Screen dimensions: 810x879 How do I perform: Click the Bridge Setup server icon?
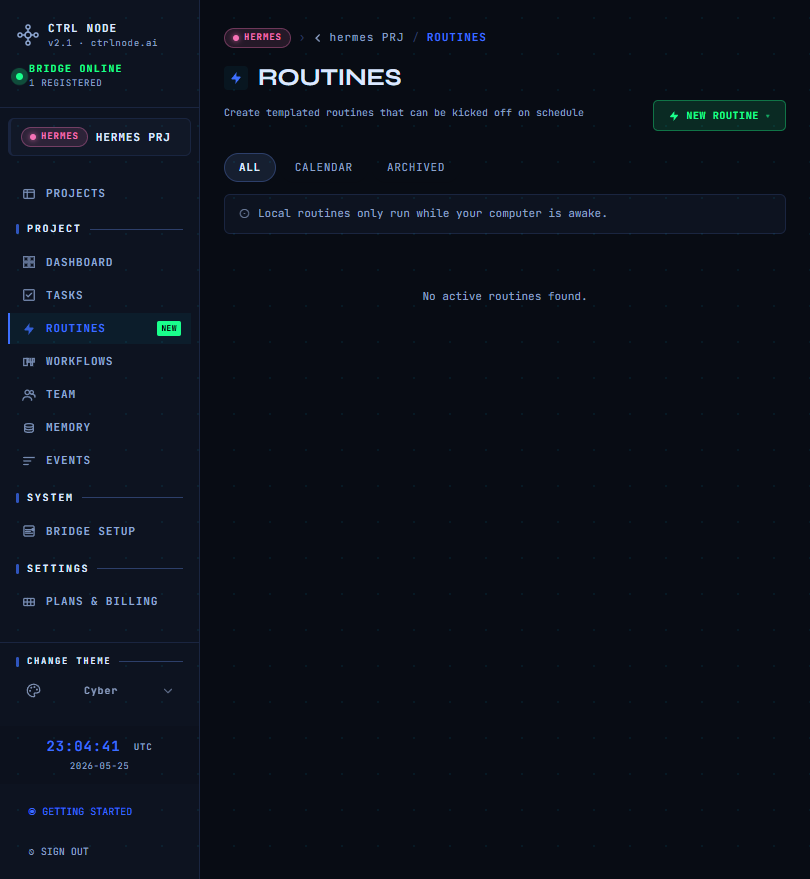(29, 531)
